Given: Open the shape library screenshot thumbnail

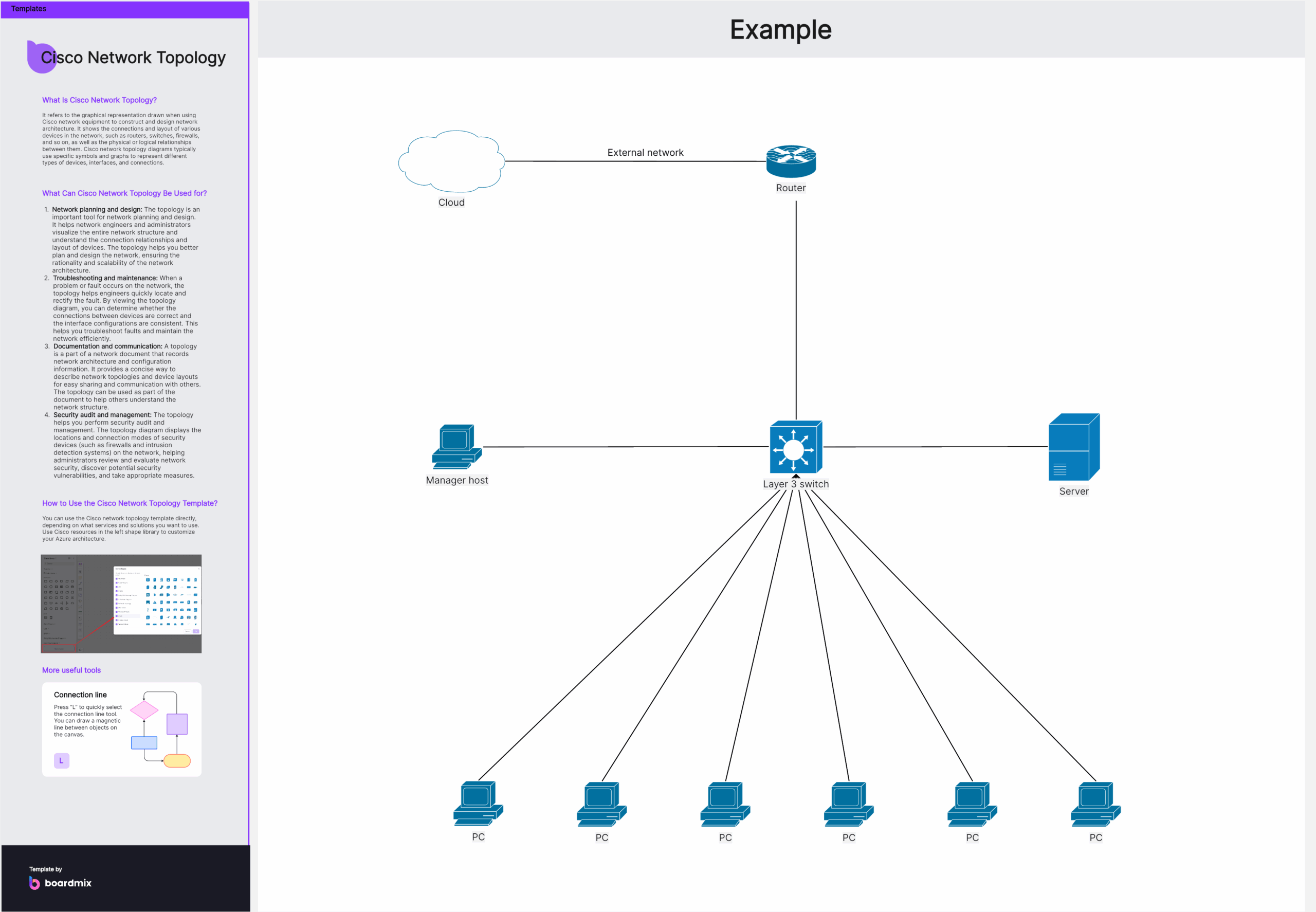Looking at the screenshot, I should [x=121, y=604].
